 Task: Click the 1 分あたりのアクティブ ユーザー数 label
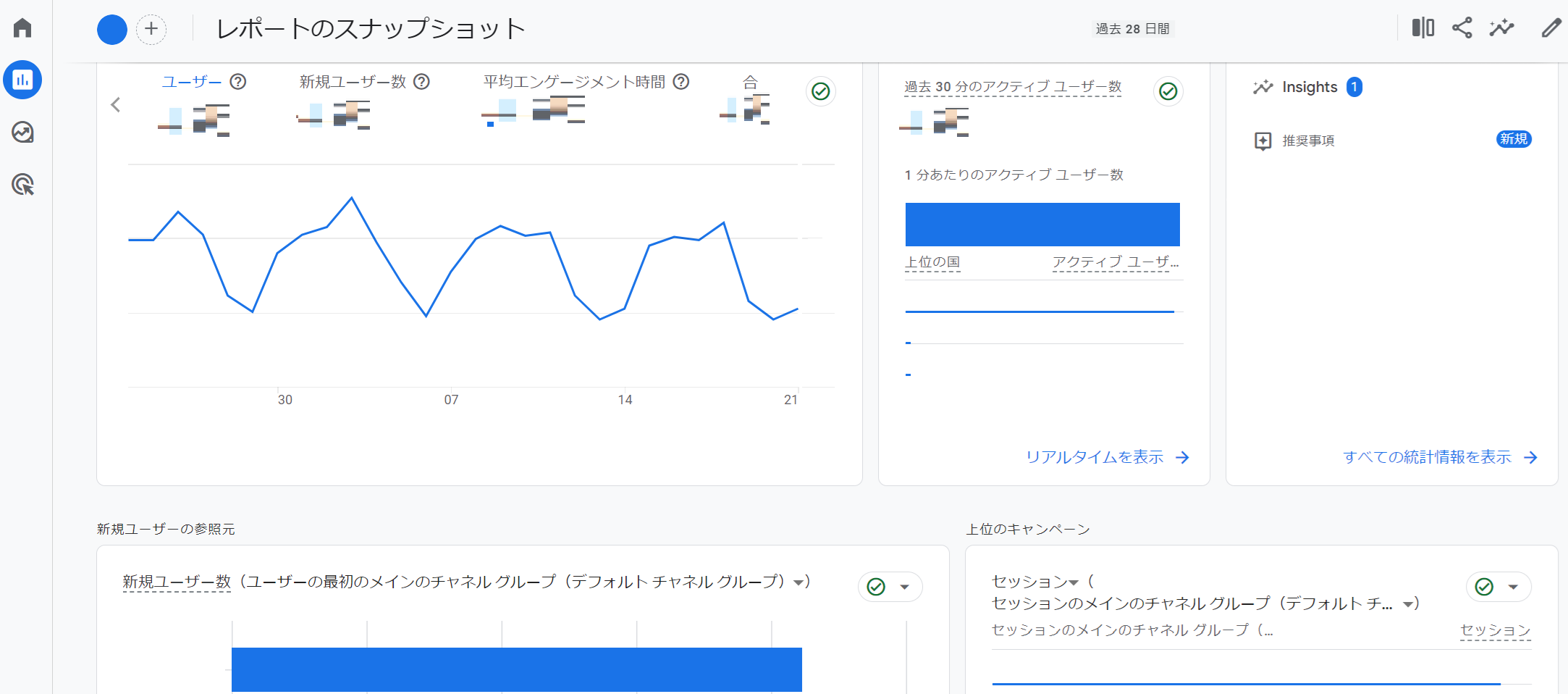pos(1013,175)
